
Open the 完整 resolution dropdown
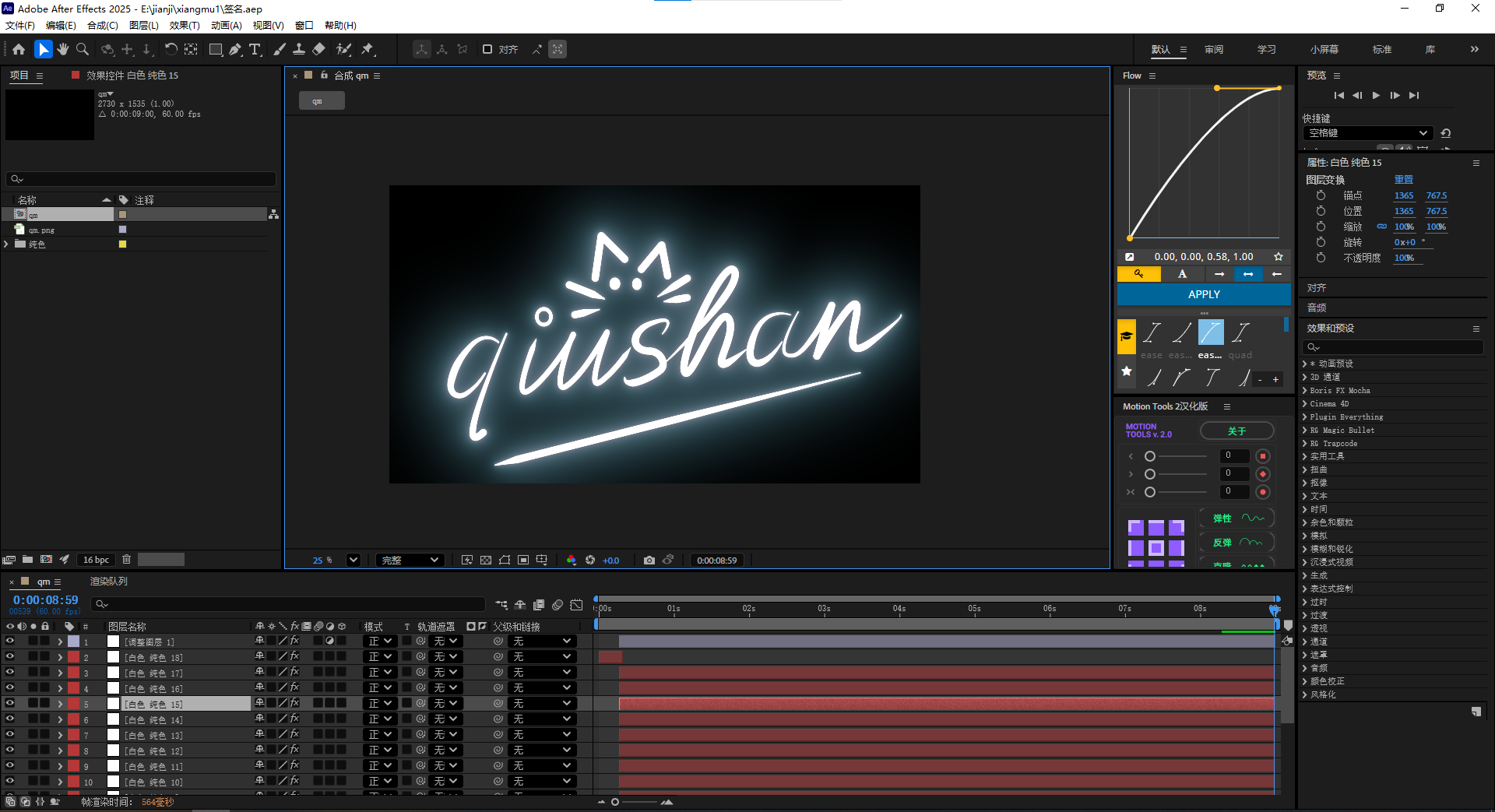(x=410, y=560)
